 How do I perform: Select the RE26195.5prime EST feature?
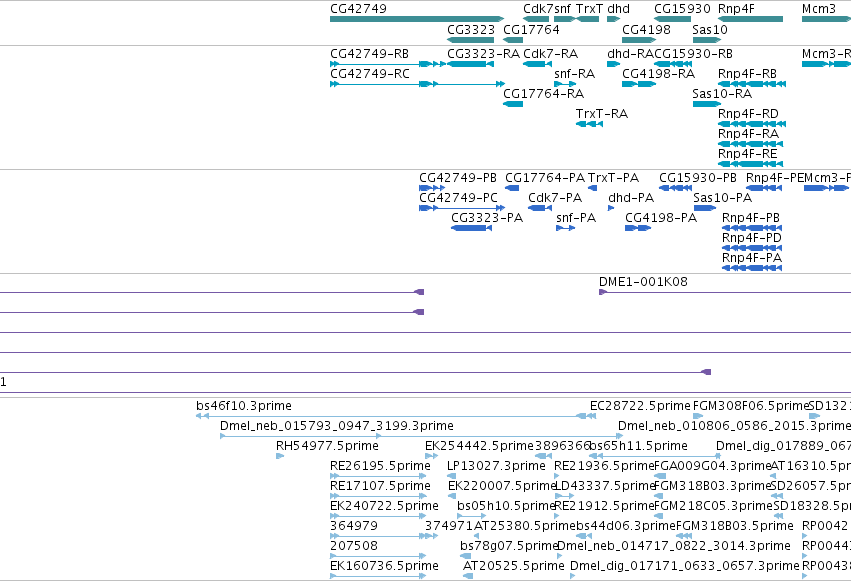tap(378, 476)
